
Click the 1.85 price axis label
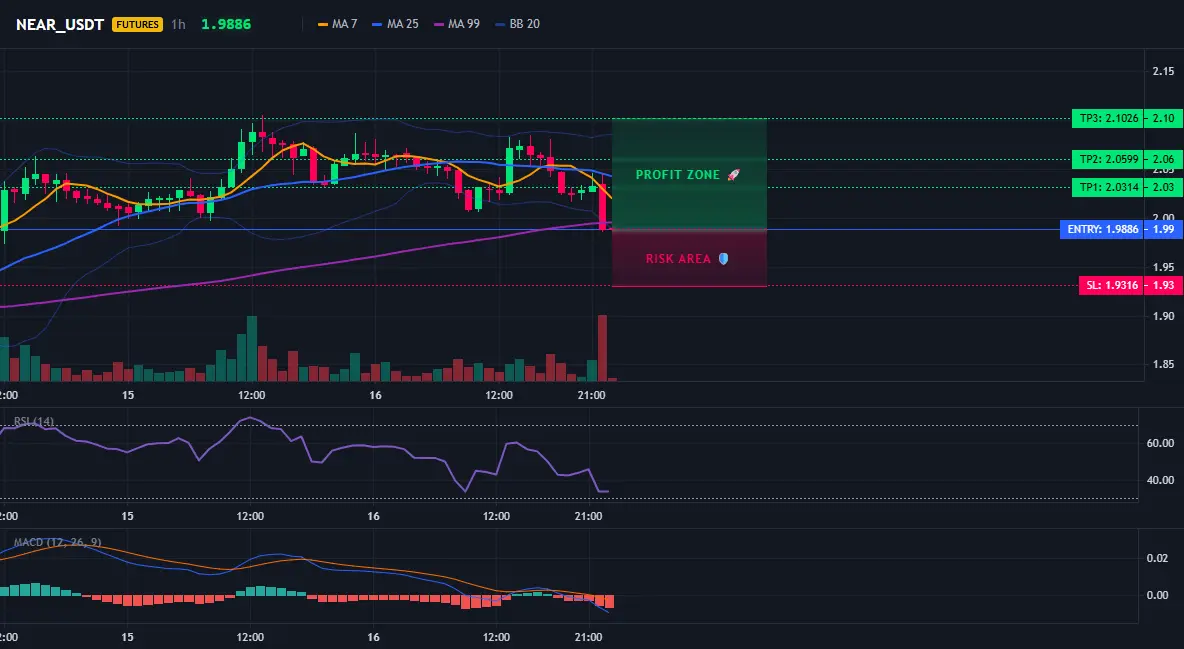(1164, 364)
